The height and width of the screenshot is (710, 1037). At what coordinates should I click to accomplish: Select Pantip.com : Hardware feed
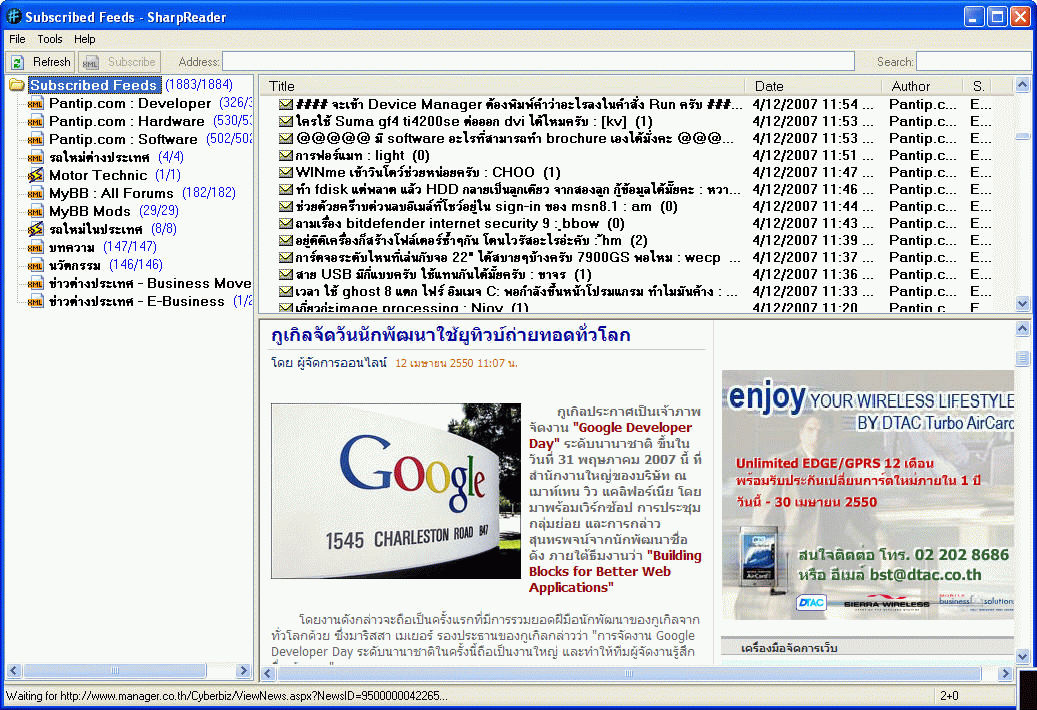126,122
